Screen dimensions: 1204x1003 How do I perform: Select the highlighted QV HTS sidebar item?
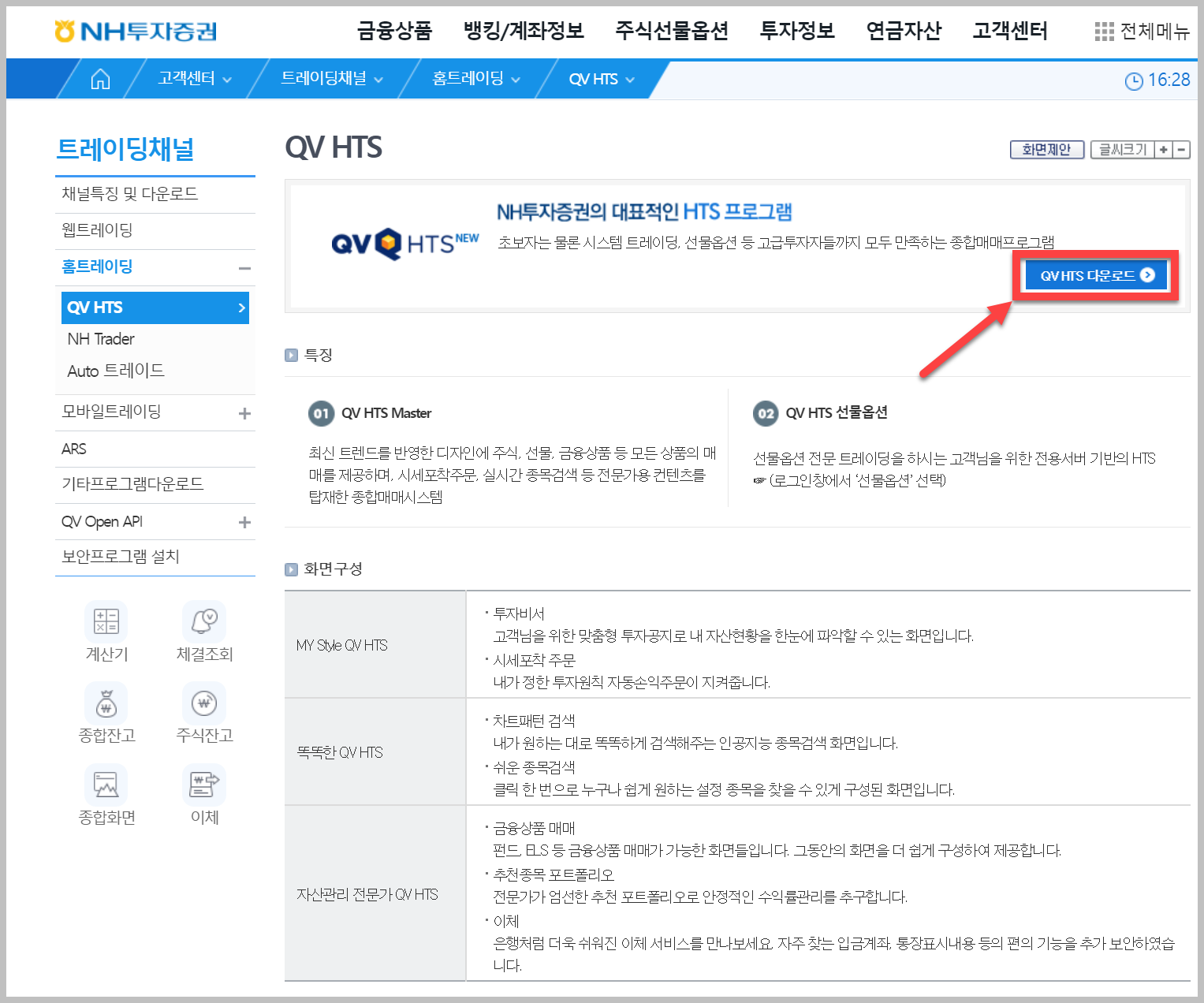pos(155,308)
